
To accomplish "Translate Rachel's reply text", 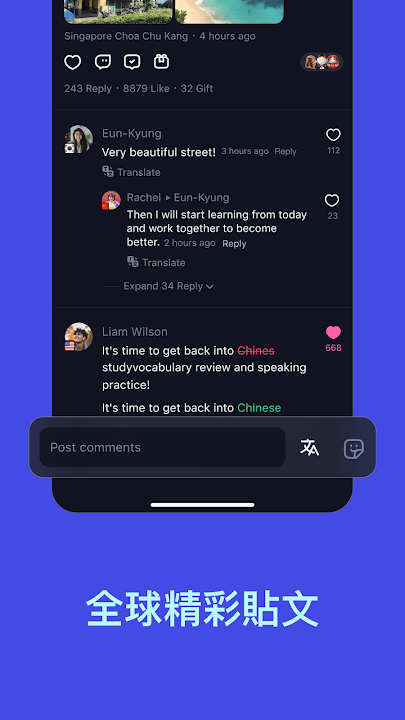I will (156, 262).
